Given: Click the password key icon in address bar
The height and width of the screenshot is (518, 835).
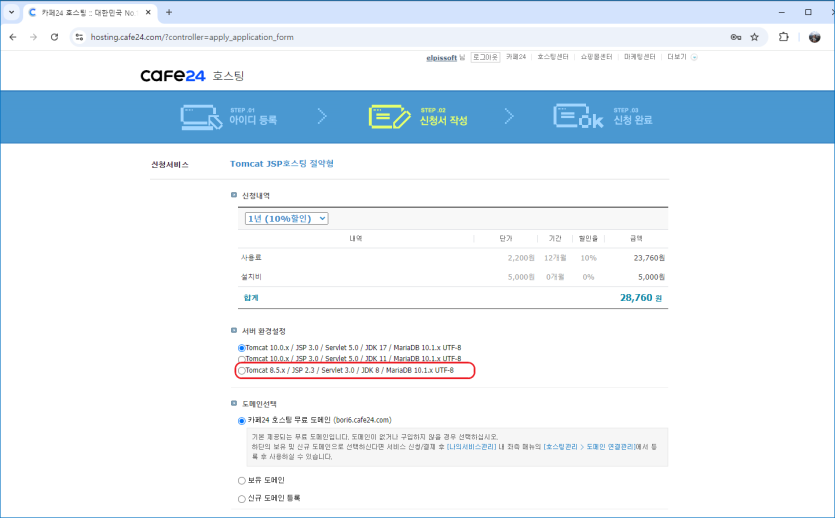Looking at the screenshot, I should pyautogui.click(x=736, y=37).
